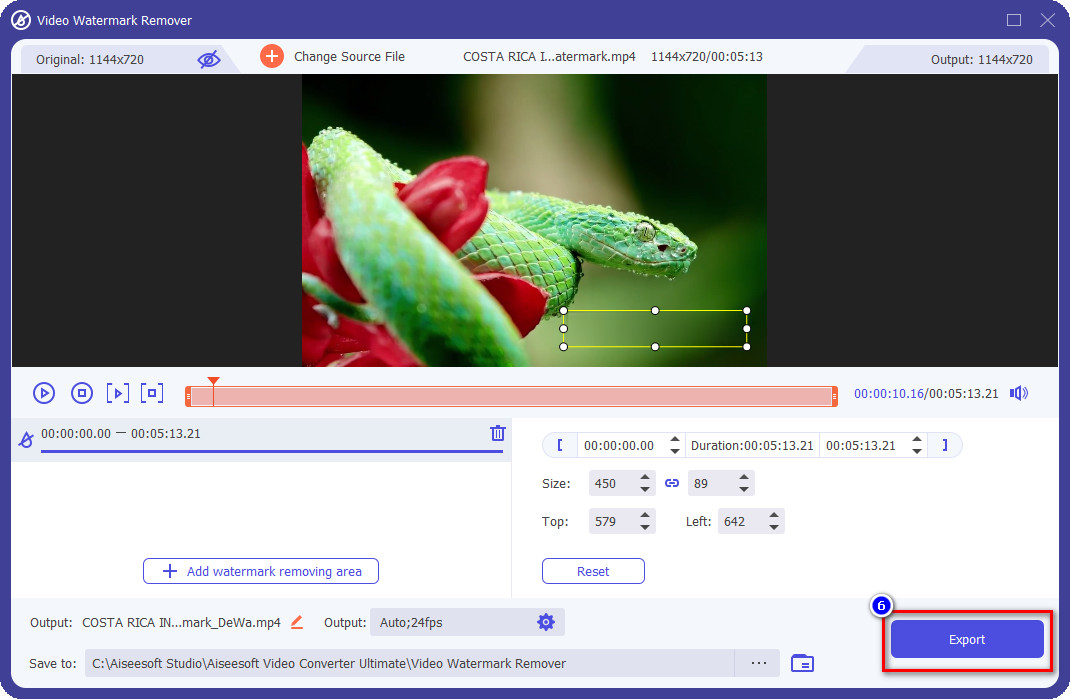The width and height of the screenshot is (1070, 699).
Task: Open the save folder icon
Action: [x=802, y=663]
